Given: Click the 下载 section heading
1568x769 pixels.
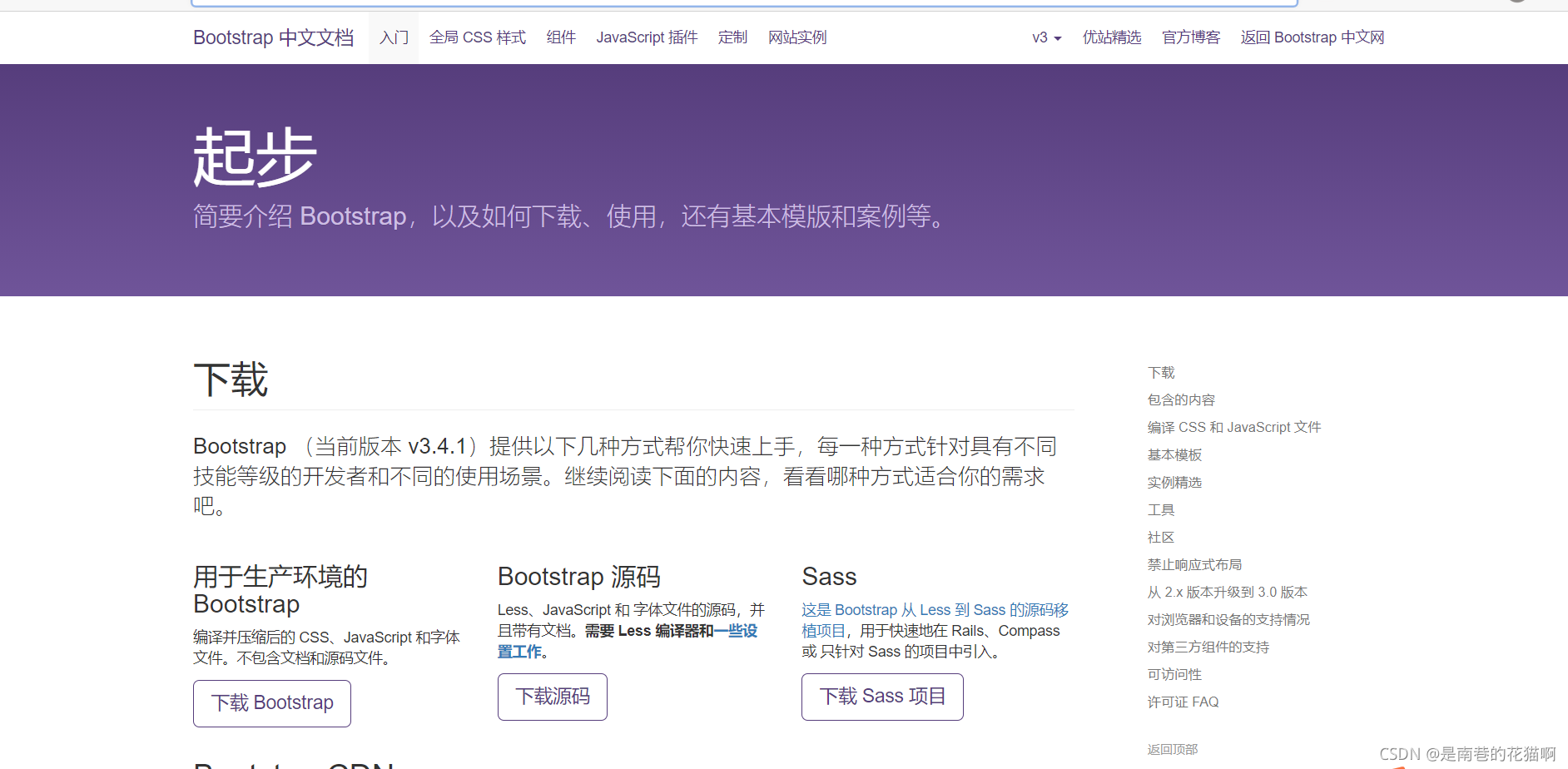Looking at the screenshot, I should tap(231, 380).
